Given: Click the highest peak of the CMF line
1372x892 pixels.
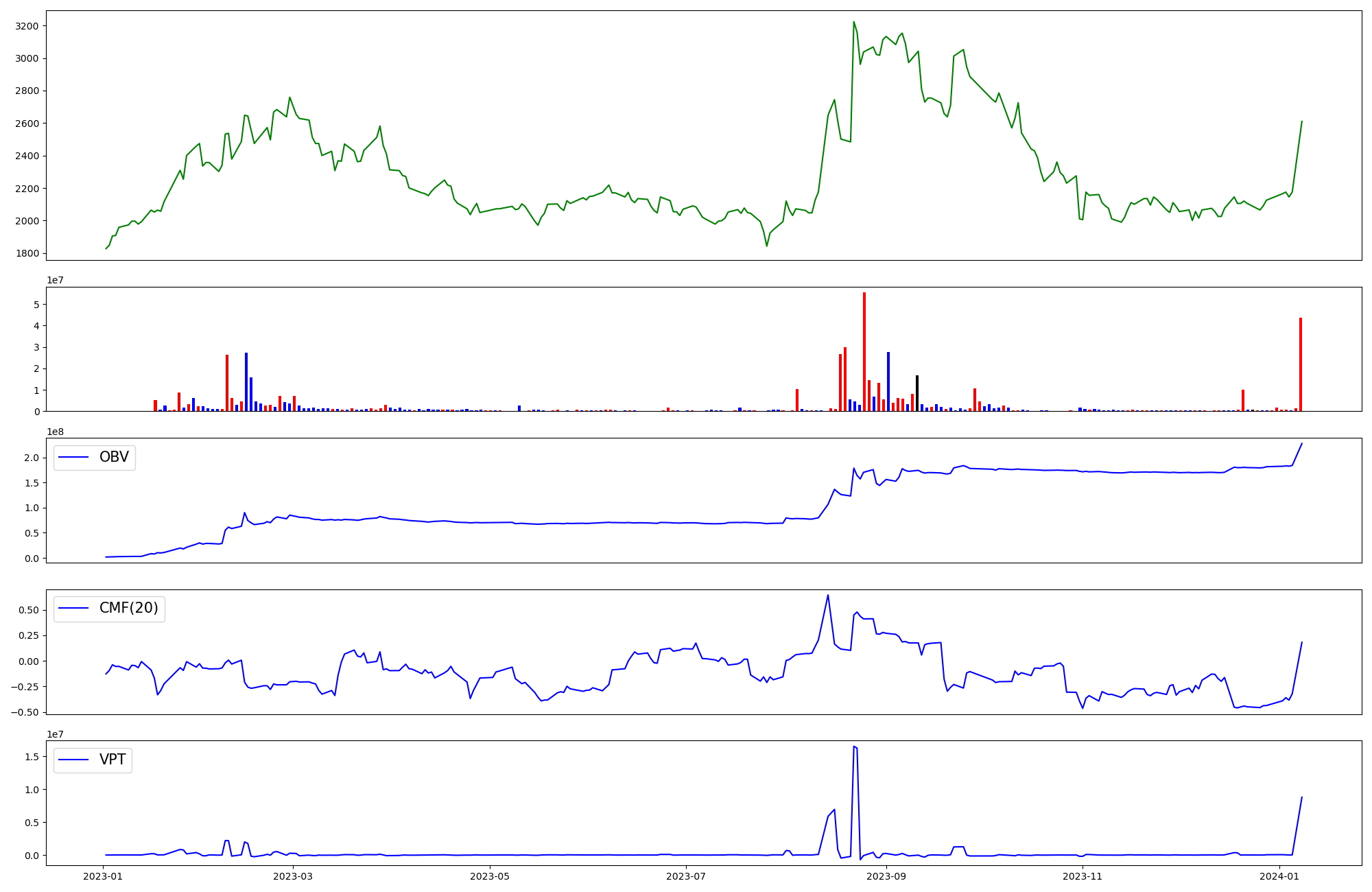Looking at the screenshot, I should [828, 596].
